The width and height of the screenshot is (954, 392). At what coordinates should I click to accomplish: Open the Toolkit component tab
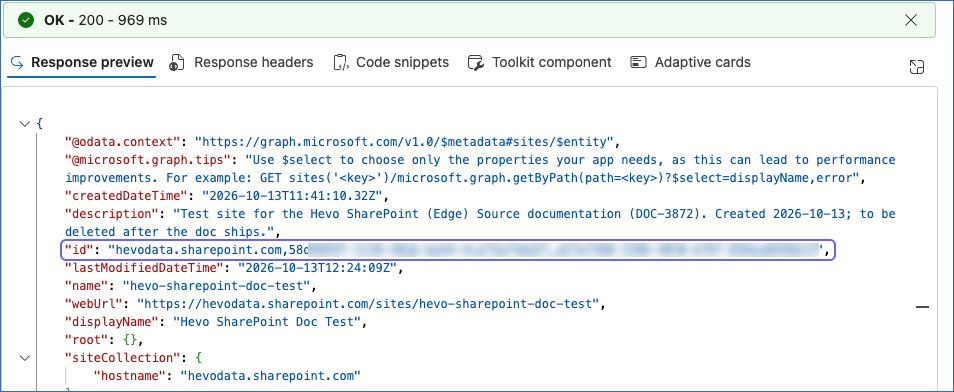539,62
